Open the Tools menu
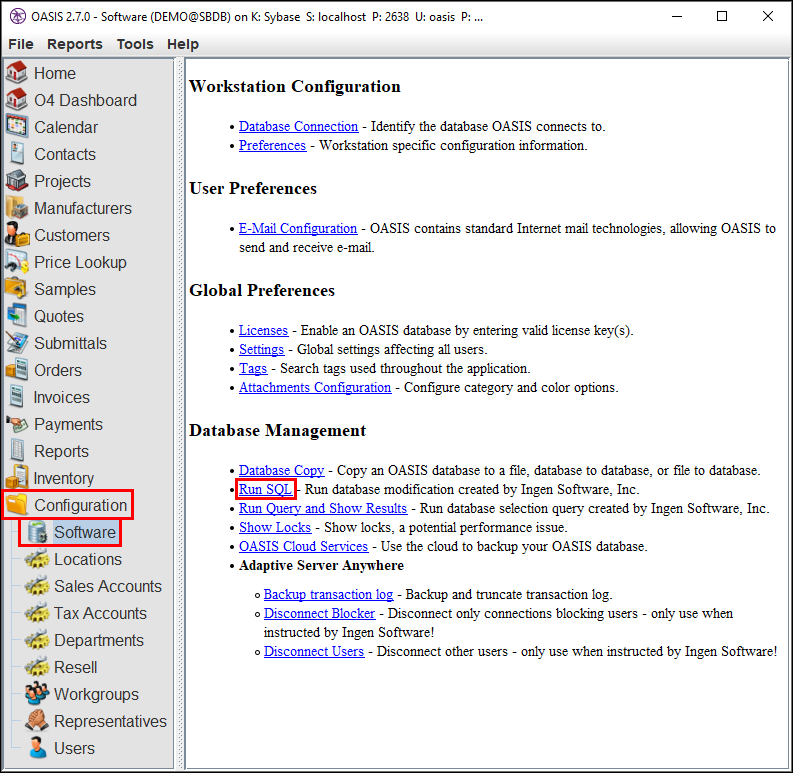This screenshot has width=793, height=773. pyautogui.click(x=135, y=44)
